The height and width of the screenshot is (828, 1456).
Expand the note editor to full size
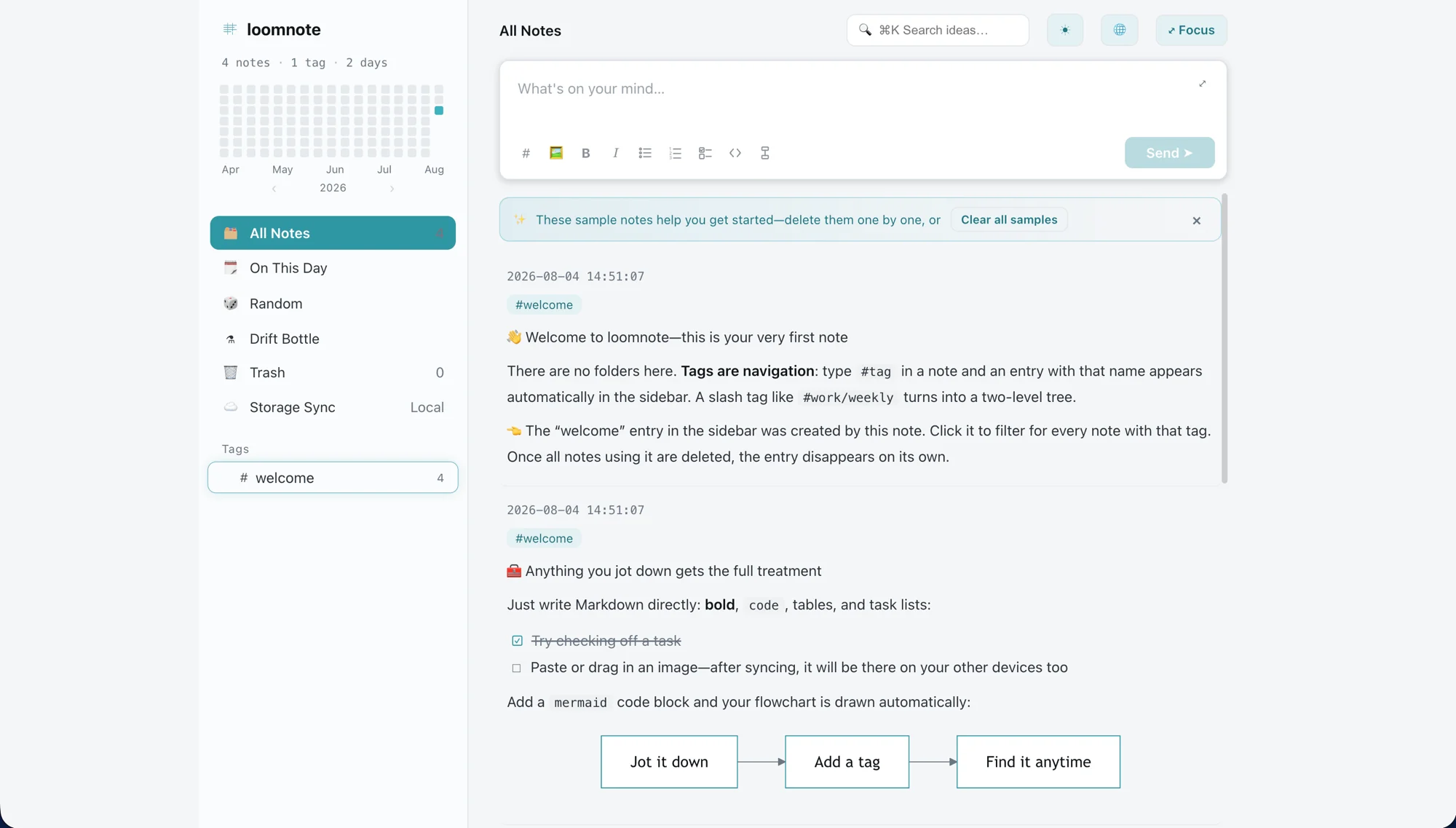(x=1203, y=84)
